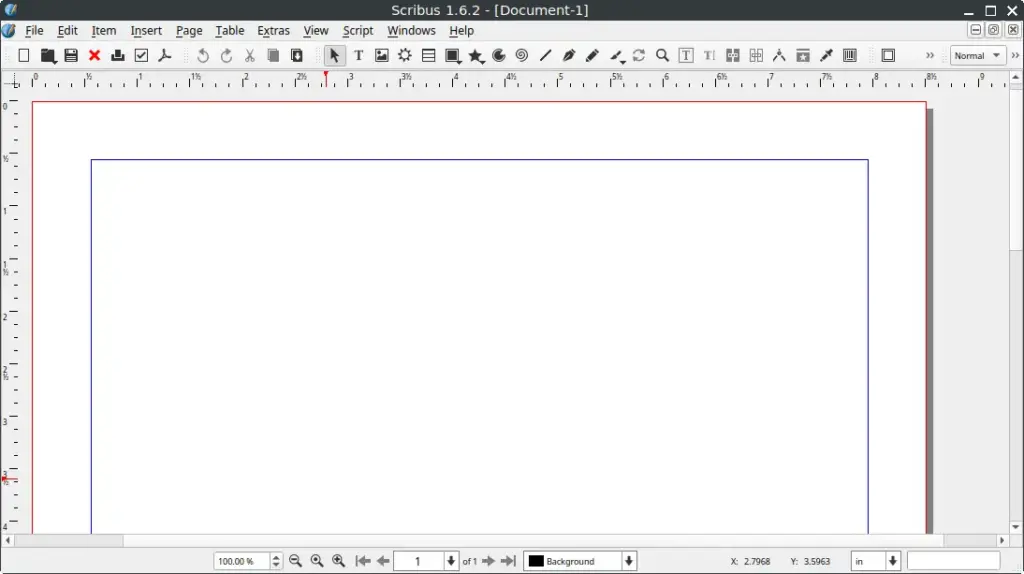
Task: Open the unit selector dropdown showing 'in'
Action: point(893,561)
